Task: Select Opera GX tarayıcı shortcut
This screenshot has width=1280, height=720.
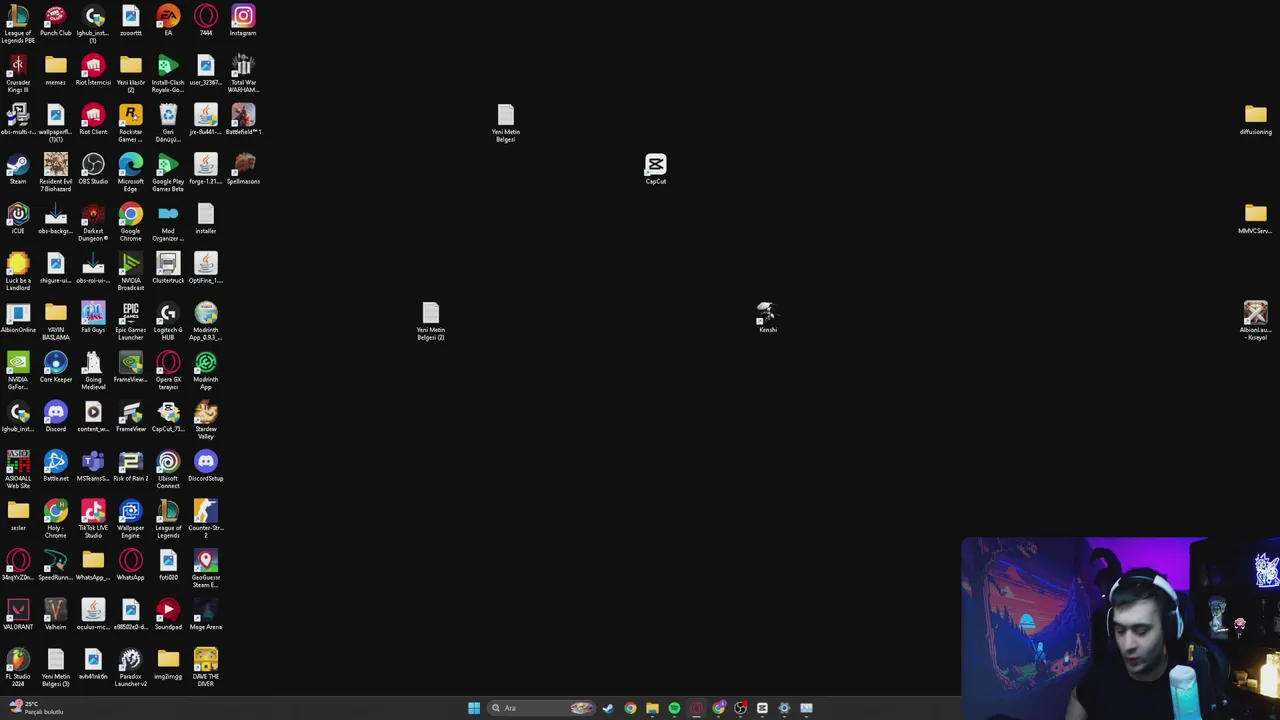Action: (168, 371)
